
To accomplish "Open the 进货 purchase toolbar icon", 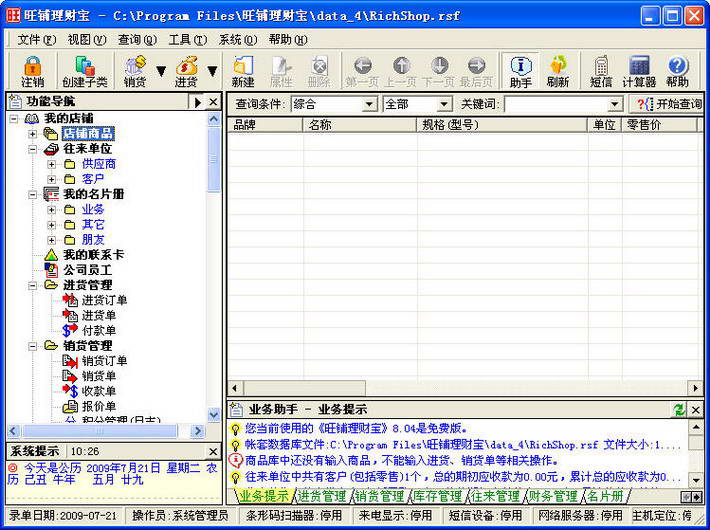I will coord(186,71).
